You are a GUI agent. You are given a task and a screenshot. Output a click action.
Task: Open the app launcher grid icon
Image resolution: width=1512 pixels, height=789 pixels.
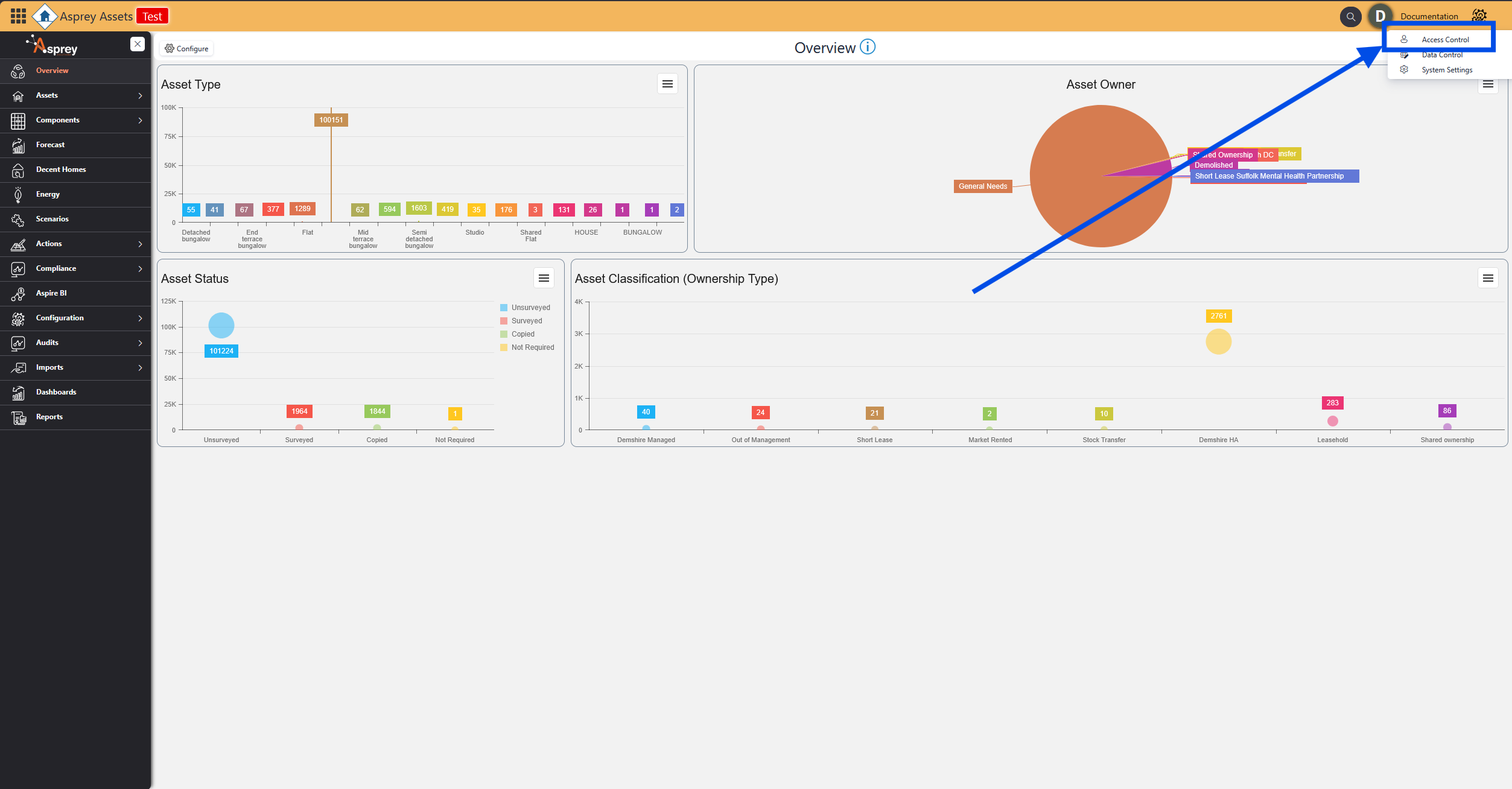(18, 16)
